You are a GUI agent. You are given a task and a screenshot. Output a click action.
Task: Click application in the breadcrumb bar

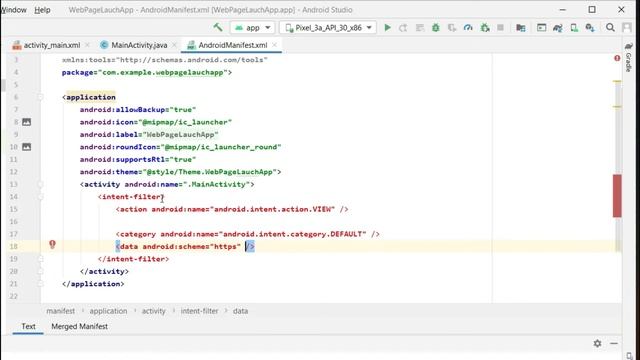click(108, 311)
